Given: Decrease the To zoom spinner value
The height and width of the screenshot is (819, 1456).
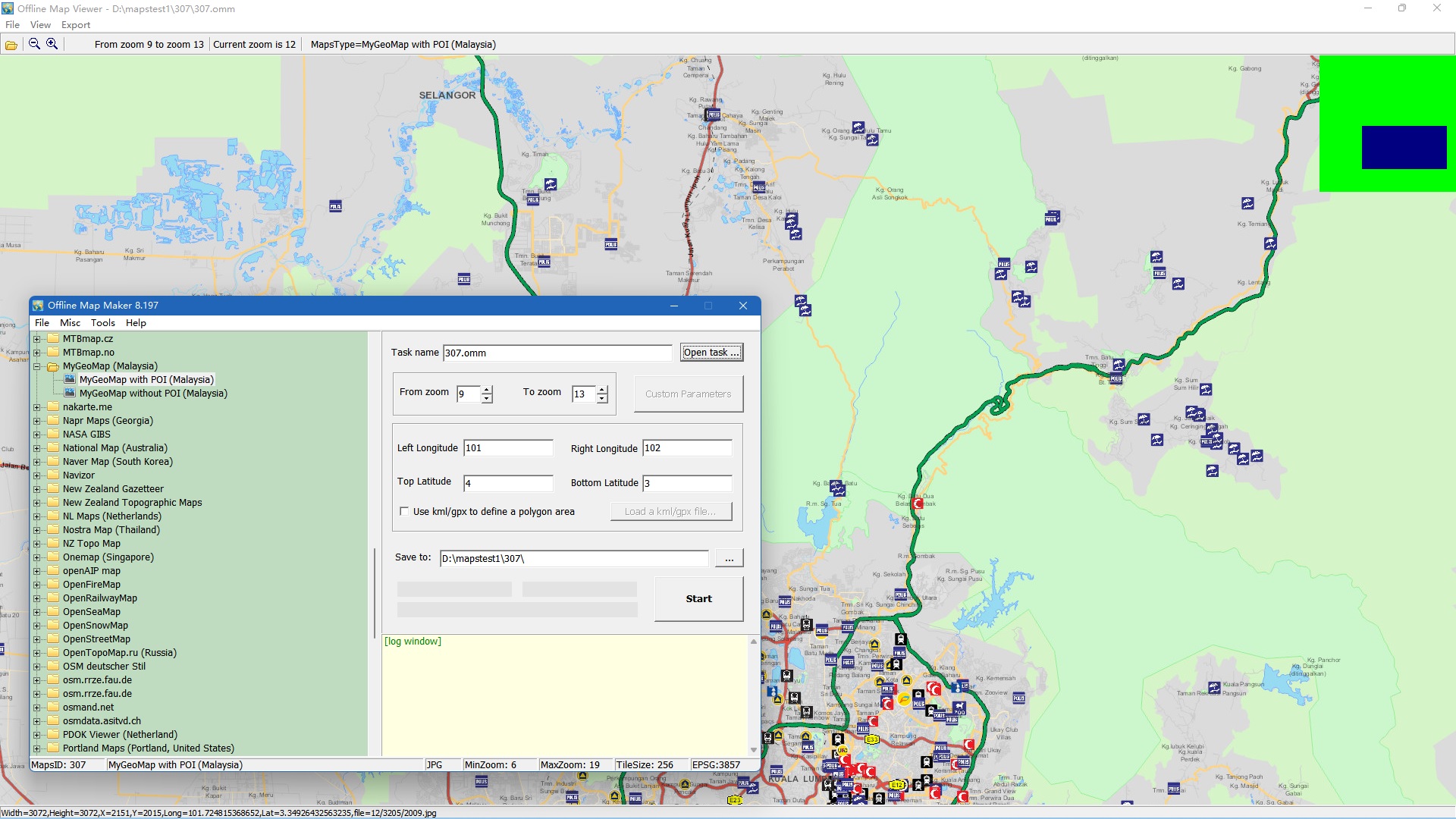Looking at the screenshot, I should pos(602,398).
